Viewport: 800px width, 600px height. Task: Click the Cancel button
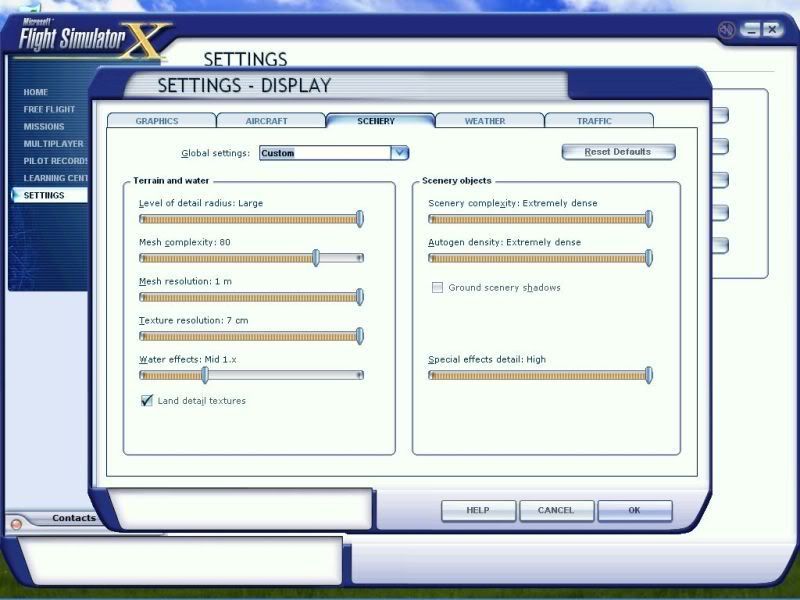click(556, 510)
